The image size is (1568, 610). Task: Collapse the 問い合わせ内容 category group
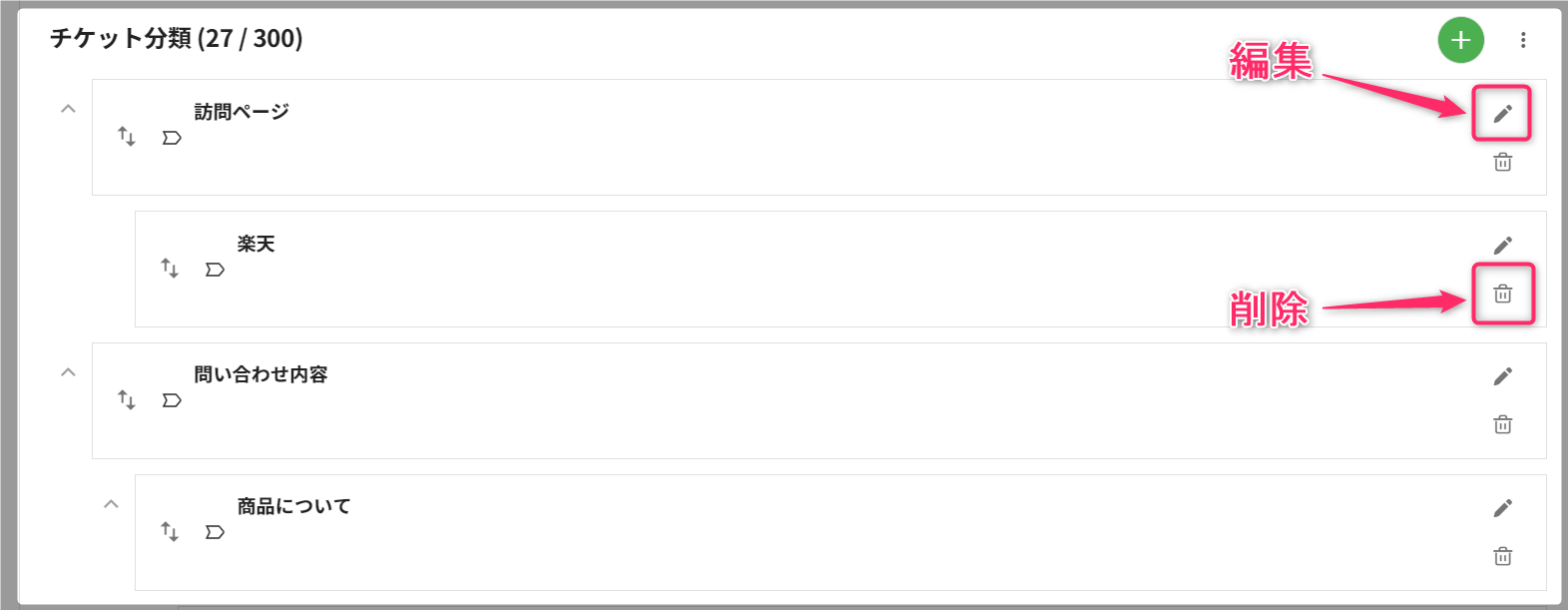click(68, 372)
